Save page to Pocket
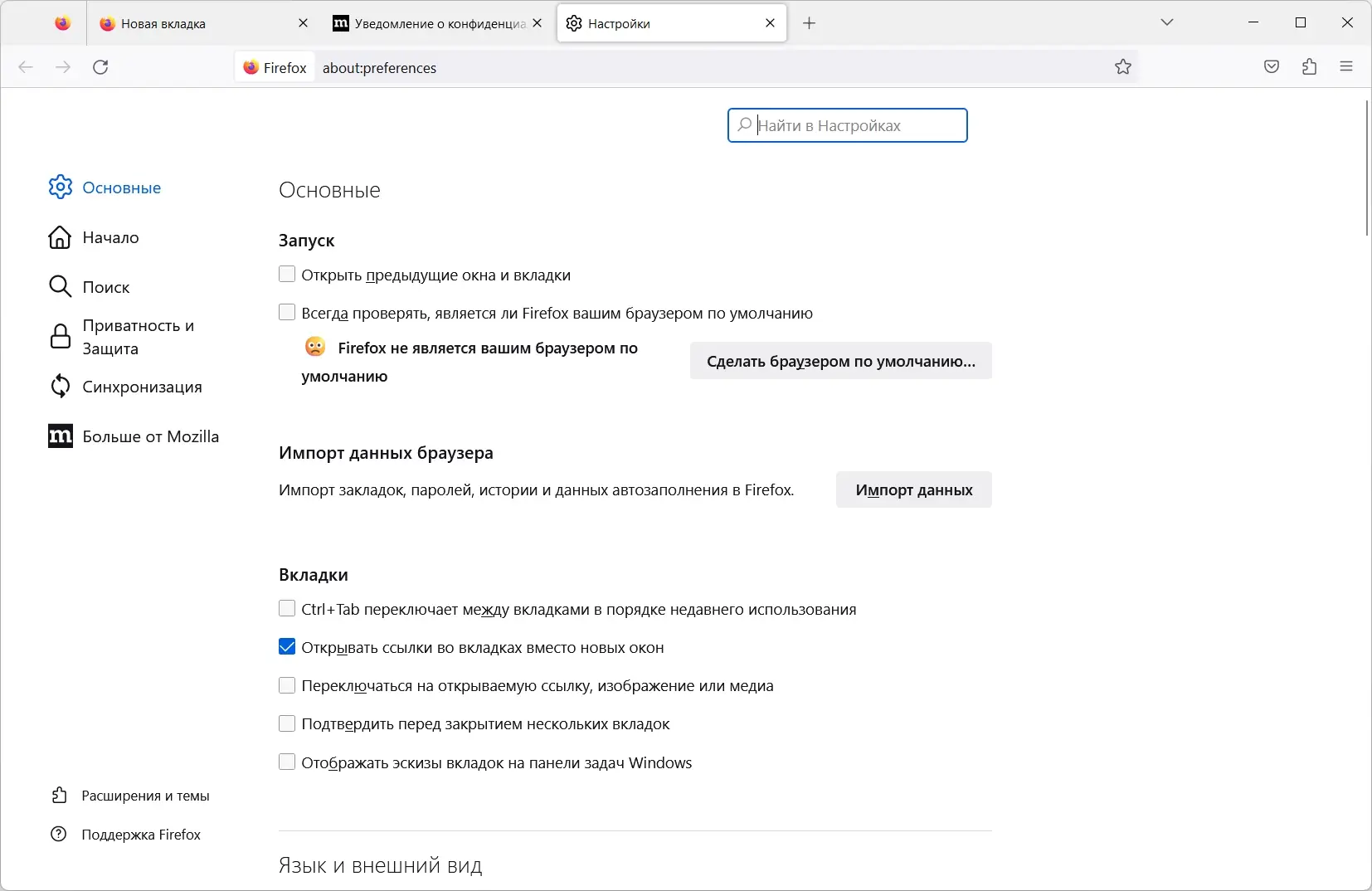The height and width of the screenshot is (891, 1372). 1272,67
